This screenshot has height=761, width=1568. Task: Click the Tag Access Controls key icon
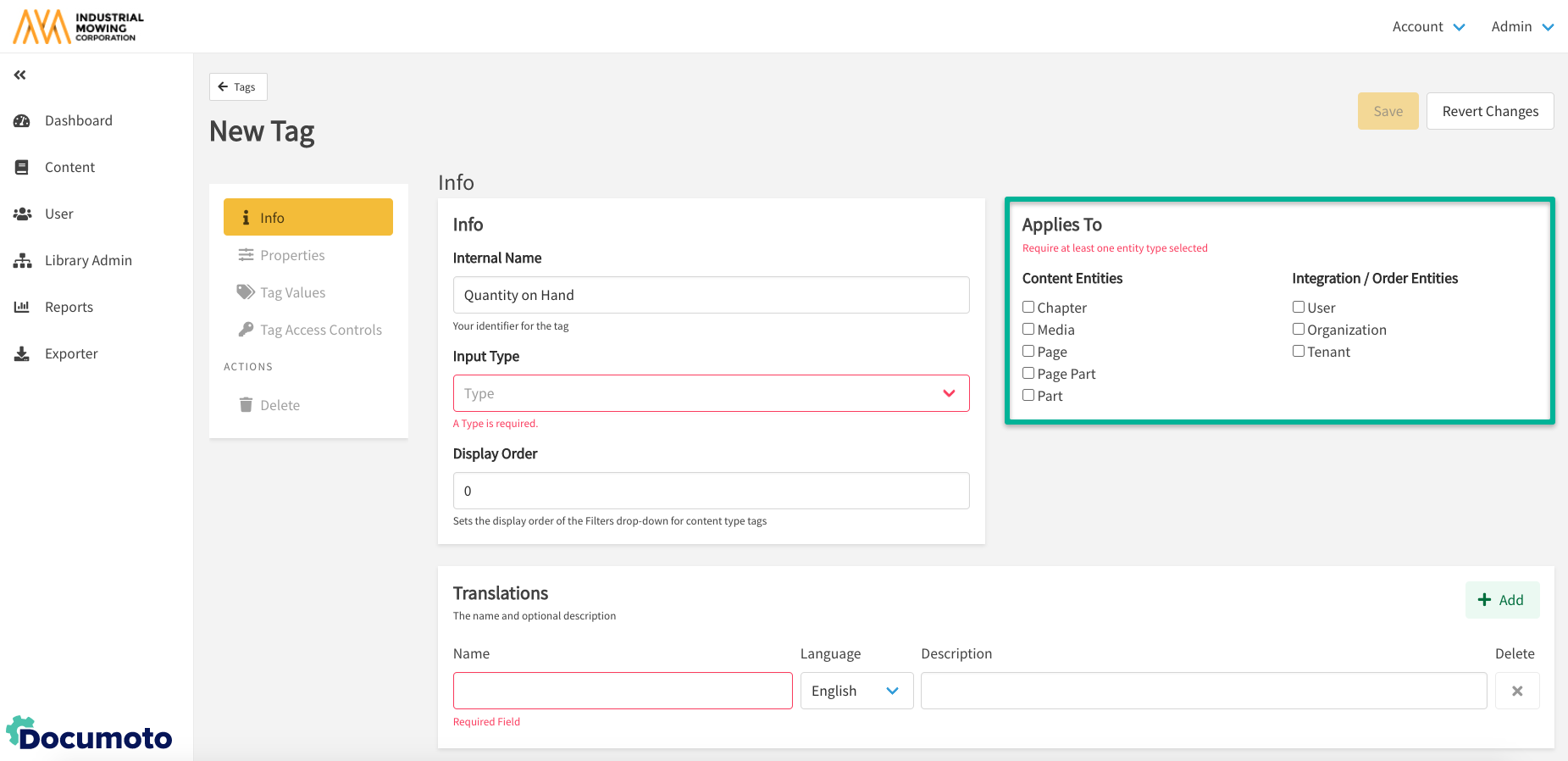(246, 330)
